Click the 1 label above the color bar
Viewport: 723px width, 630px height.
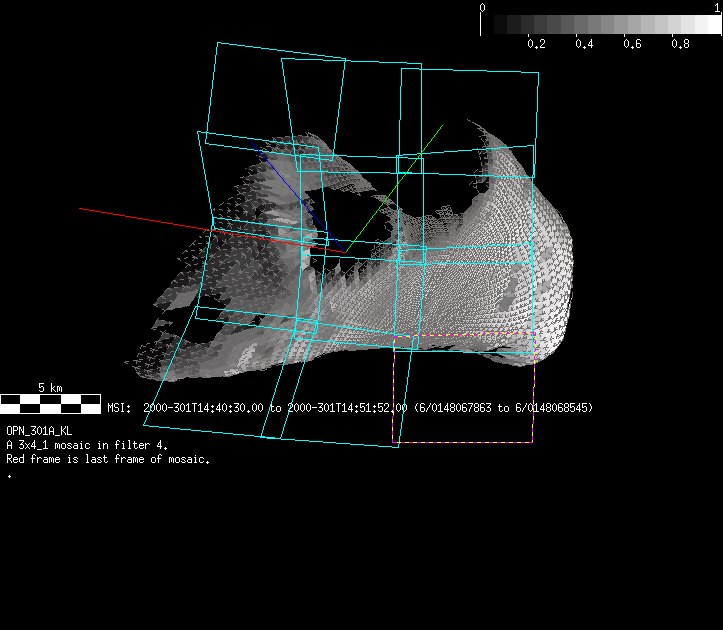point(717,7)
